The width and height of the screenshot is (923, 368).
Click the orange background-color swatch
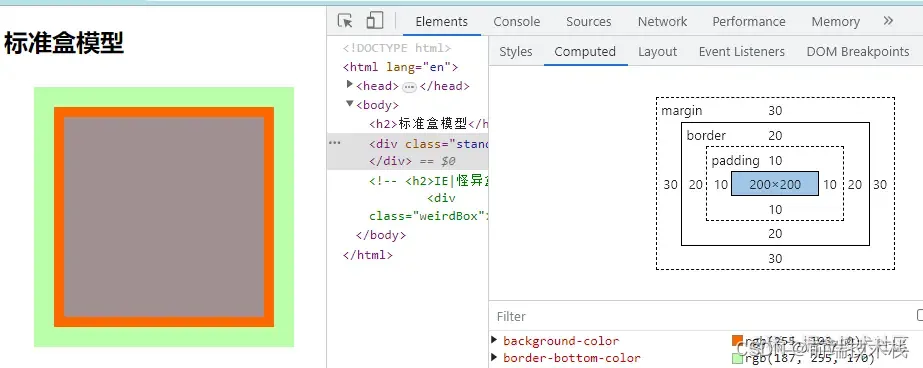[737, 341]
